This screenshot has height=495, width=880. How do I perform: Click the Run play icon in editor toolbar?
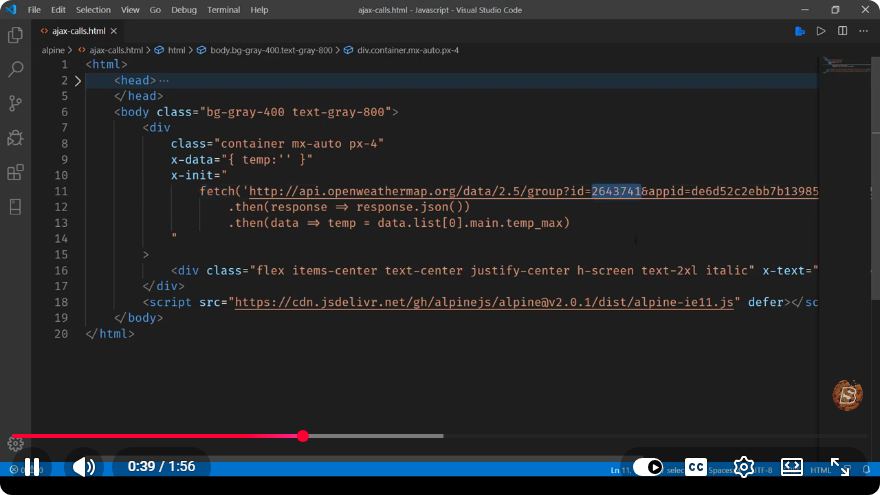coord(821,31)
